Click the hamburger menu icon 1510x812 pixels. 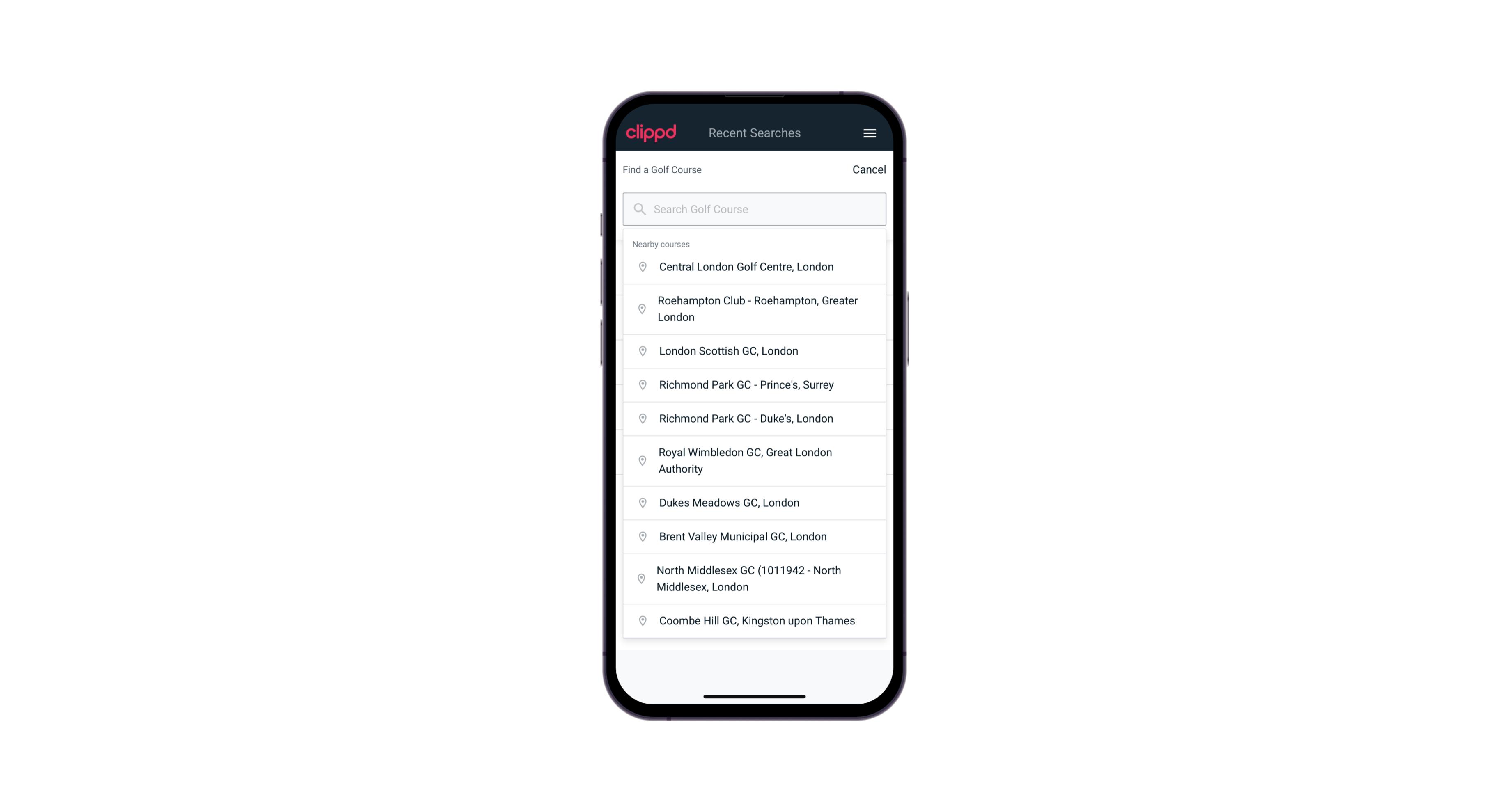(x=869, y=133)
